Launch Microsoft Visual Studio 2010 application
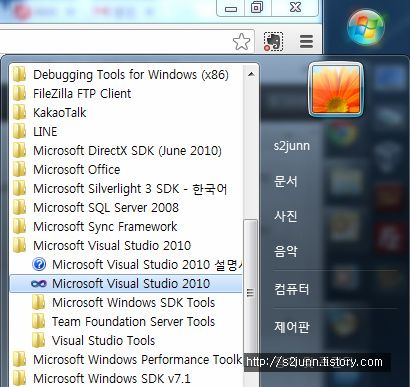Viewport: 410px width, 387px height. tap(127, 284)
